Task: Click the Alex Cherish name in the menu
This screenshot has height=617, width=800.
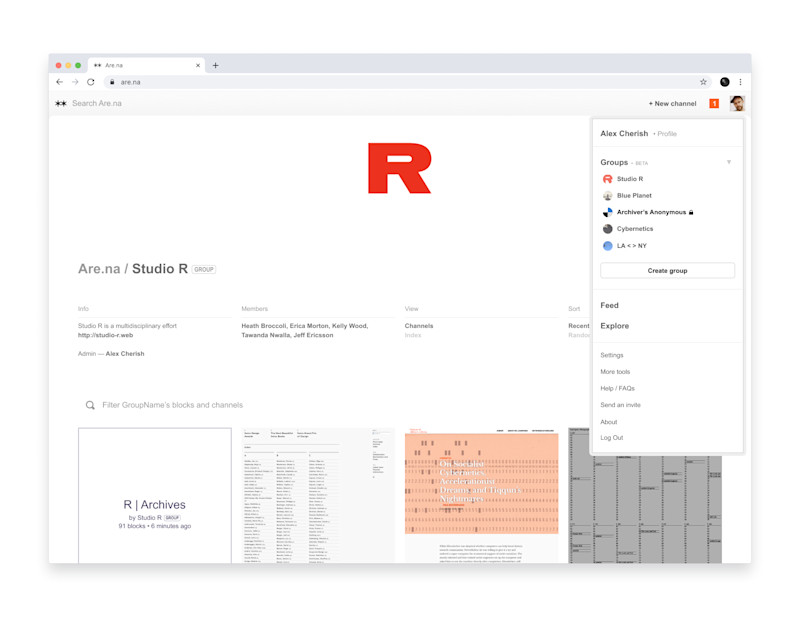Action: coord(624,133)
